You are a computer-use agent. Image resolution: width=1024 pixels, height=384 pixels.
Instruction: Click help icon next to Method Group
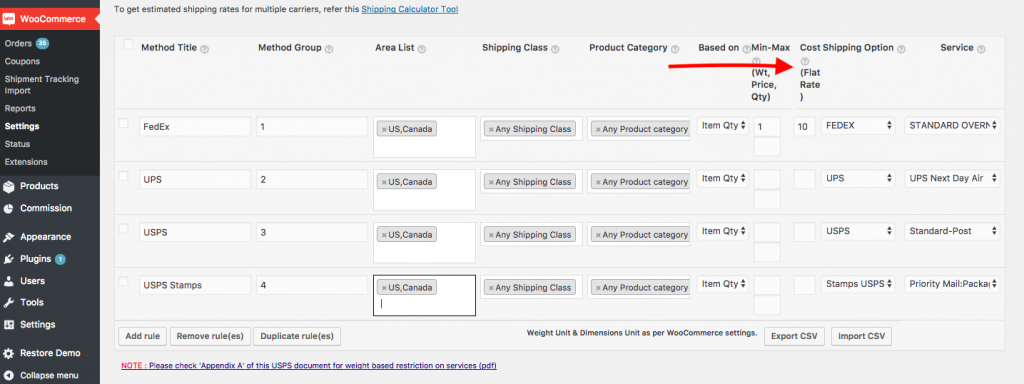point(328,49)
